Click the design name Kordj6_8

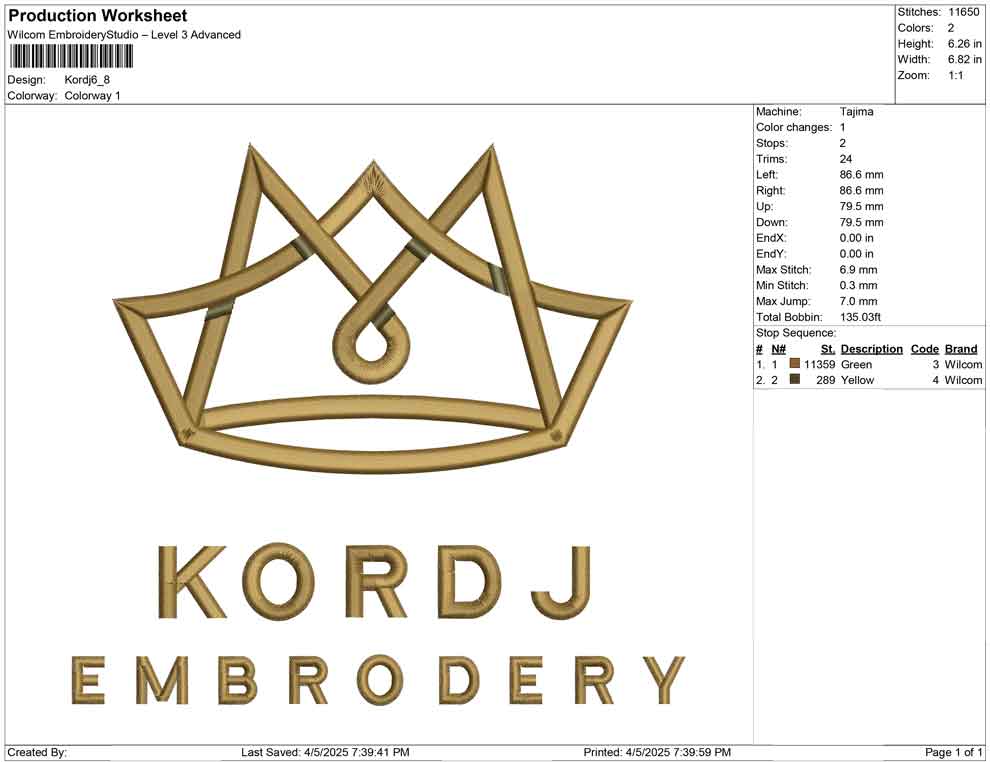coord(90,80)
